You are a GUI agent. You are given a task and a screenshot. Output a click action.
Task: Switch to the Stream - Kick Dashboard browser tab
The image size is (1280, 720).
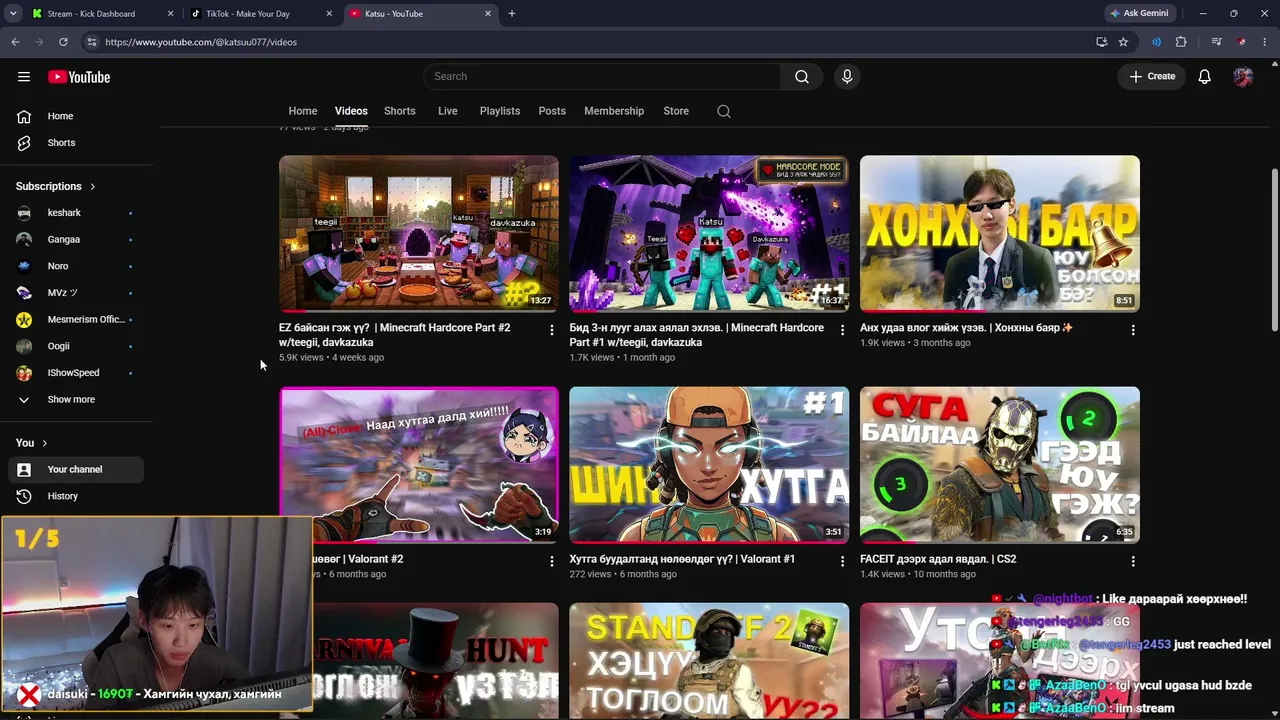[102, 14]
